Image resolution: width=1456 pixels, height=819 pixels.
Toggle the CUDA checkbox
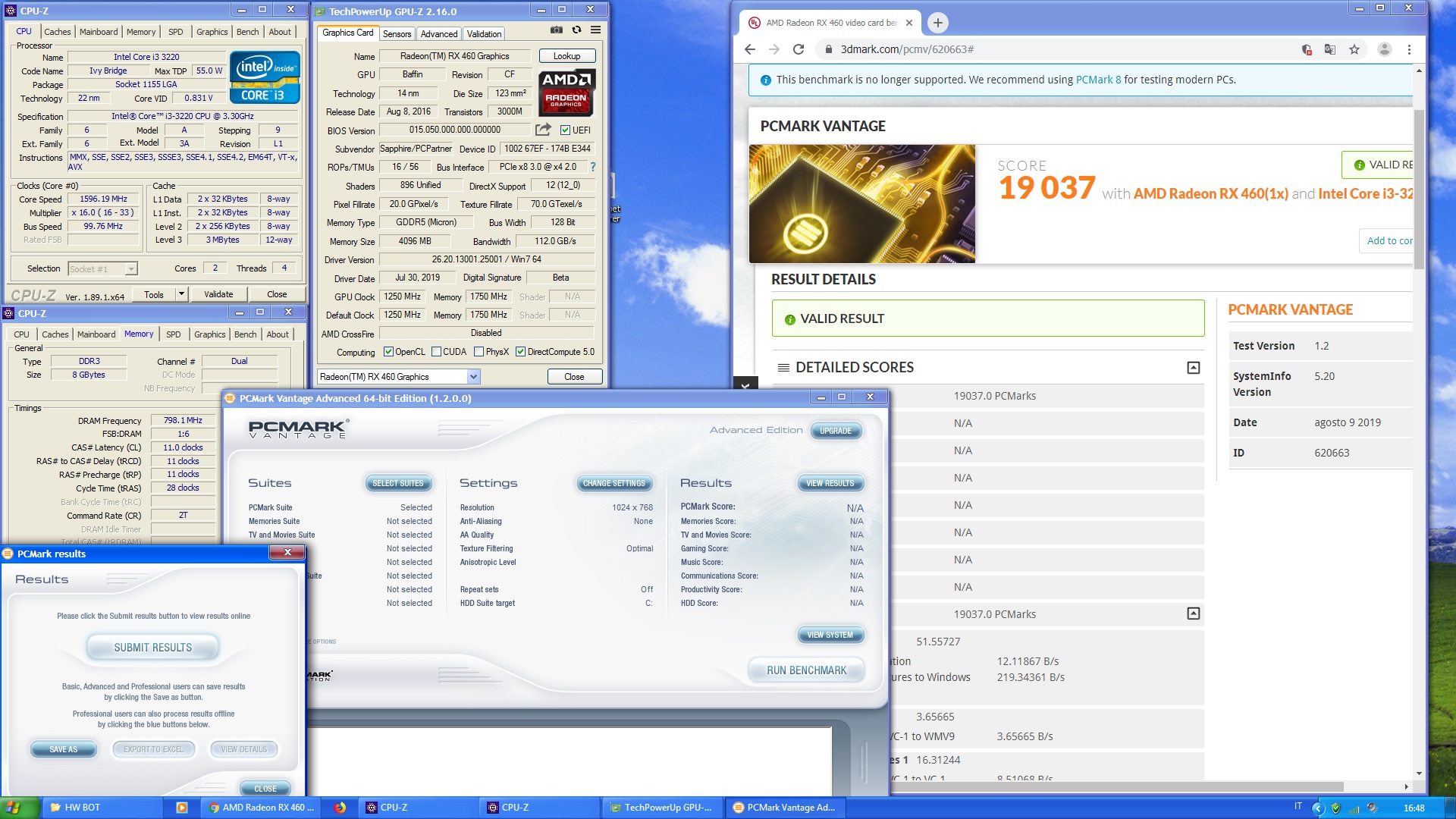(x=436, y=352)
